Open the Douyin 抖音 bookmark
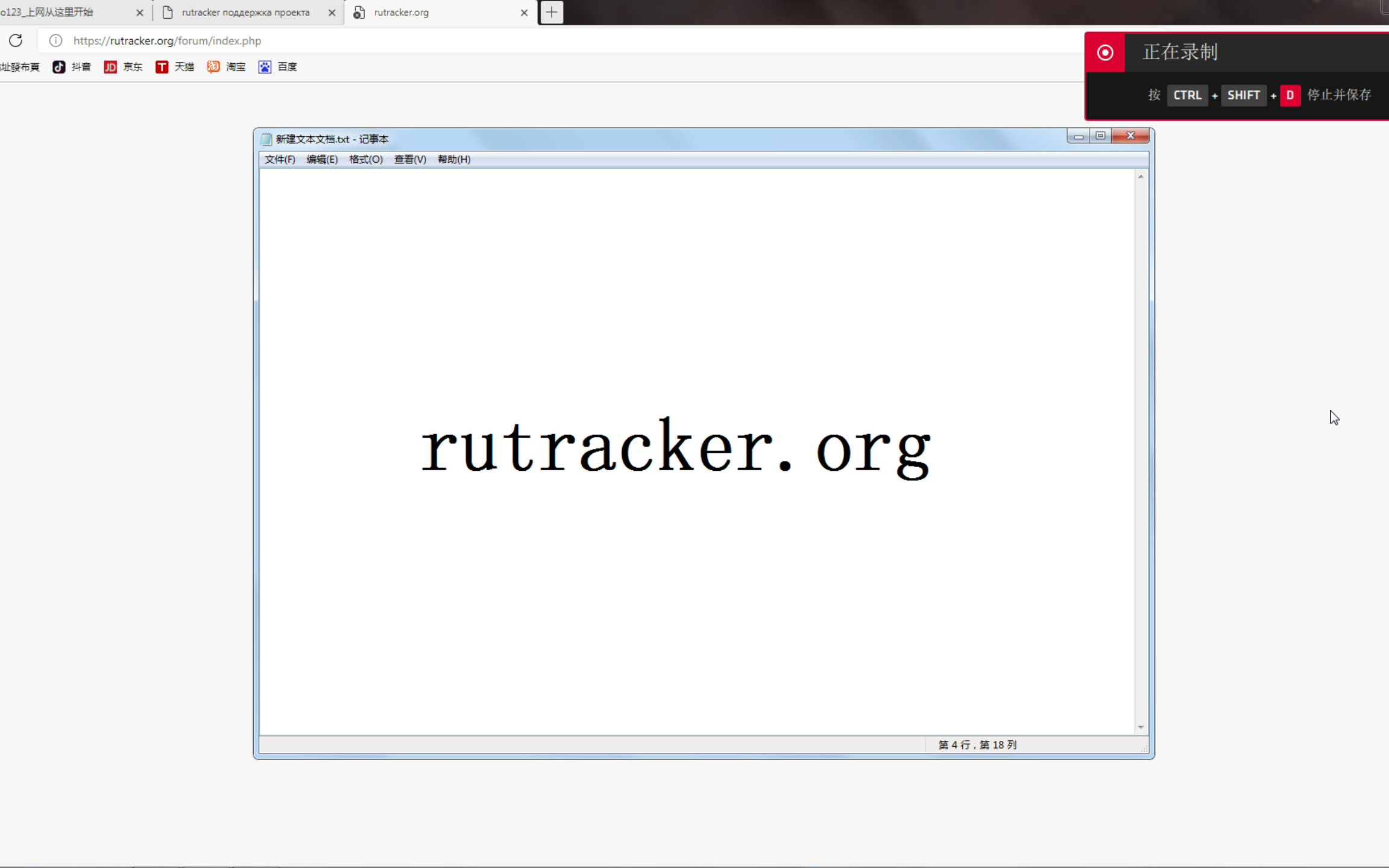 pyautogui.click(x=72, y=67)
